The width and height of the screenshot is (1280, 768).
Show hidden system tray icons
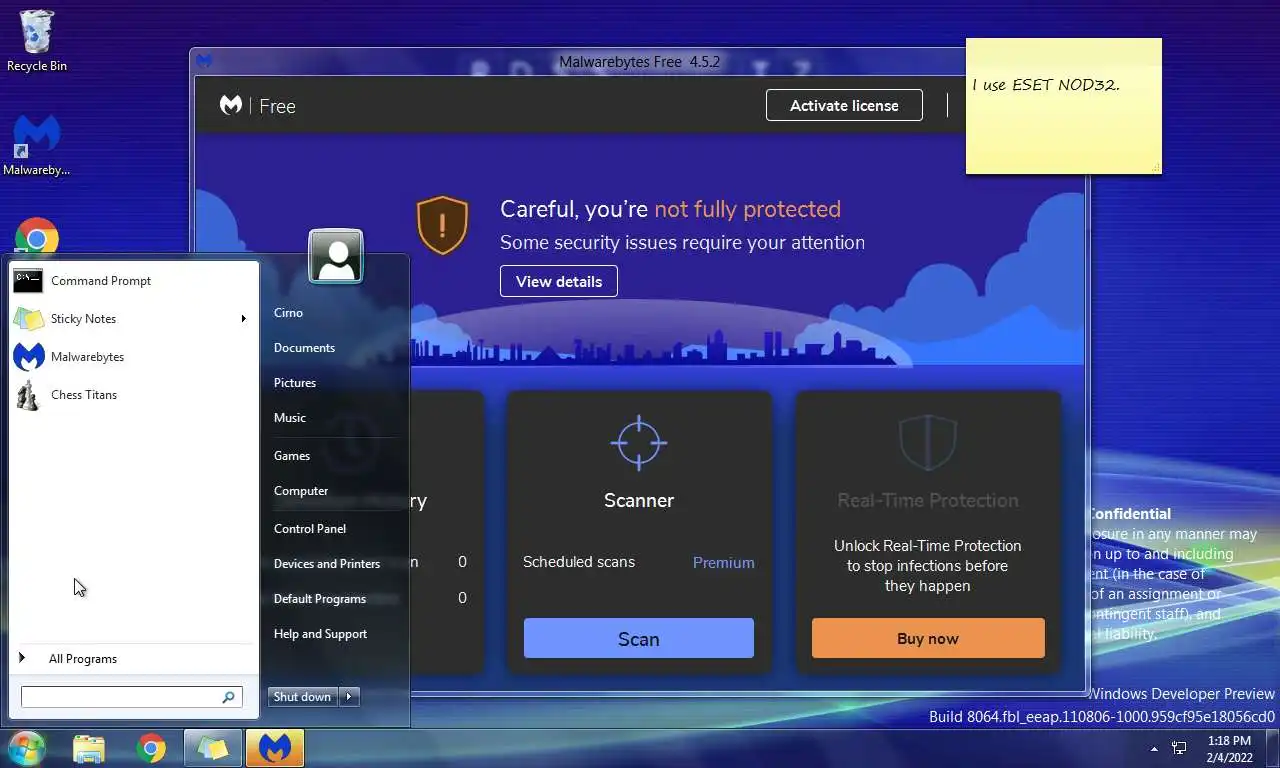[x=1154, y=749]
